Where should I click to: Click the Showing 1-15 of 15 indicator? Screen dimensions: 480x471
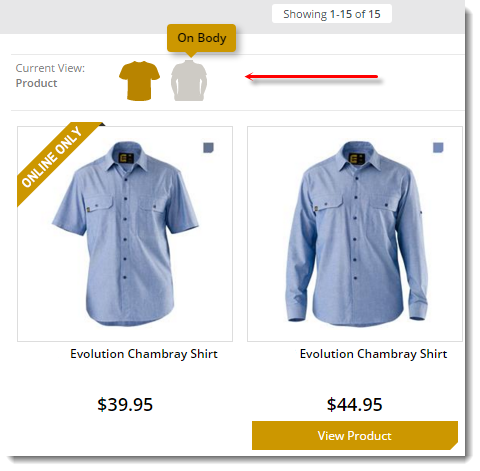pos(332,14)
